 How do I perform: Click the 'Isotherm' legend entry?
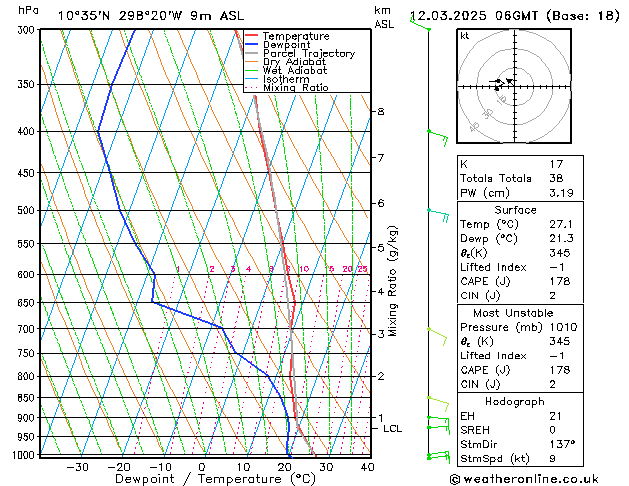pos(286,79)
